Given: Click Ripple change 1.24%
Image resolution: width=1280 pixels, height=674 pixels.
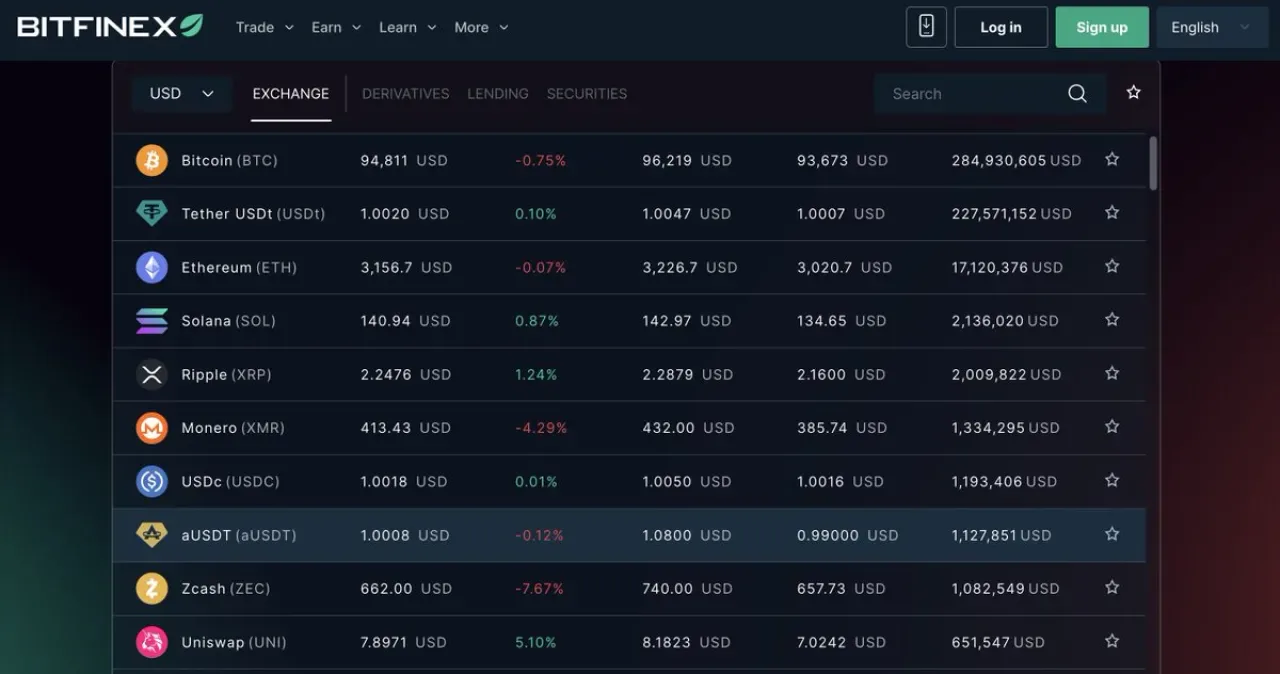Looking at the screenshot, I should 536,374.
